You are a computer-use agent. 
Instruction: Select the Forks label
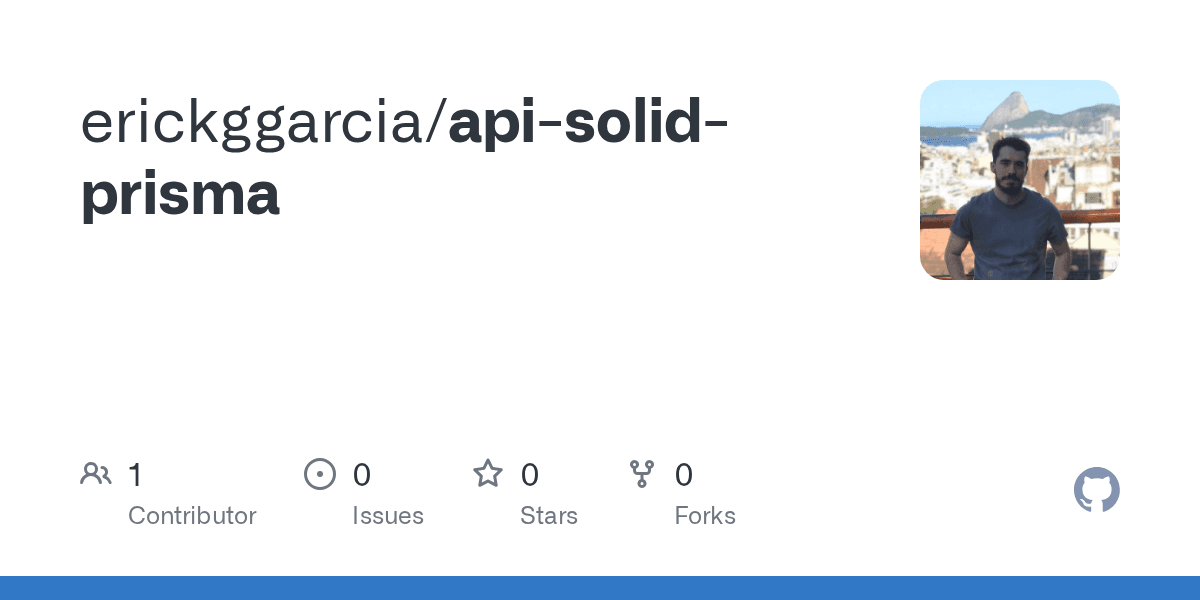tap(705, 516)
